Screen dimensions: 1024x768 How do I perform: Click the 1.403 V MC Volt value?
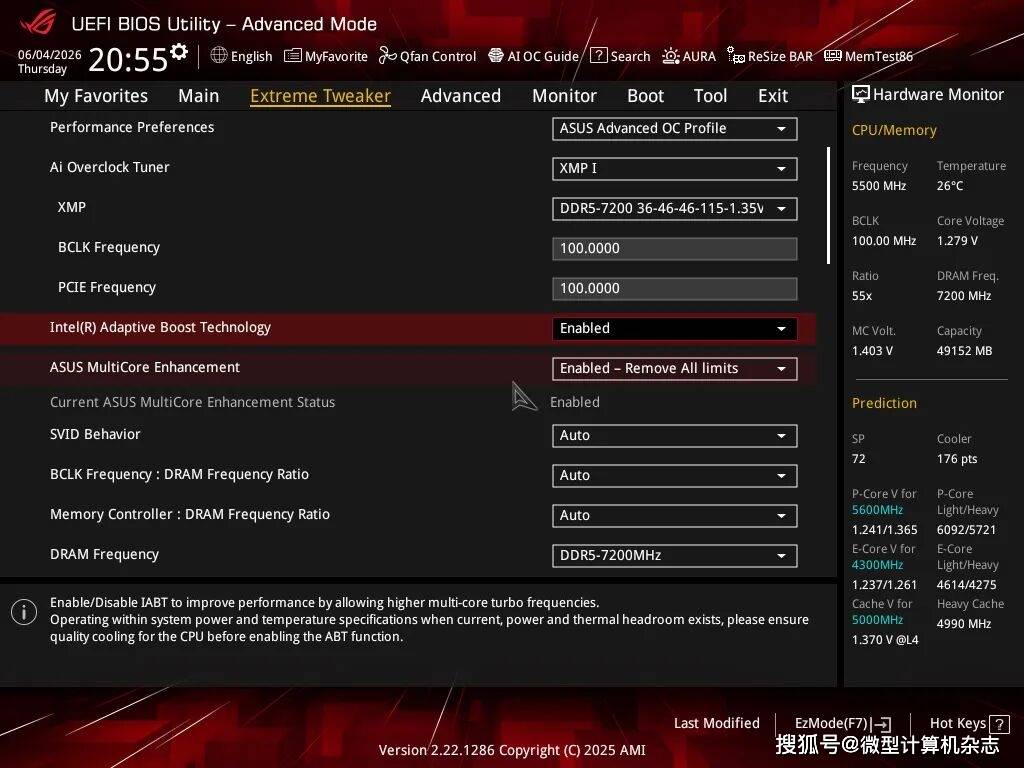pyautogui.click(x=872, y=351)
